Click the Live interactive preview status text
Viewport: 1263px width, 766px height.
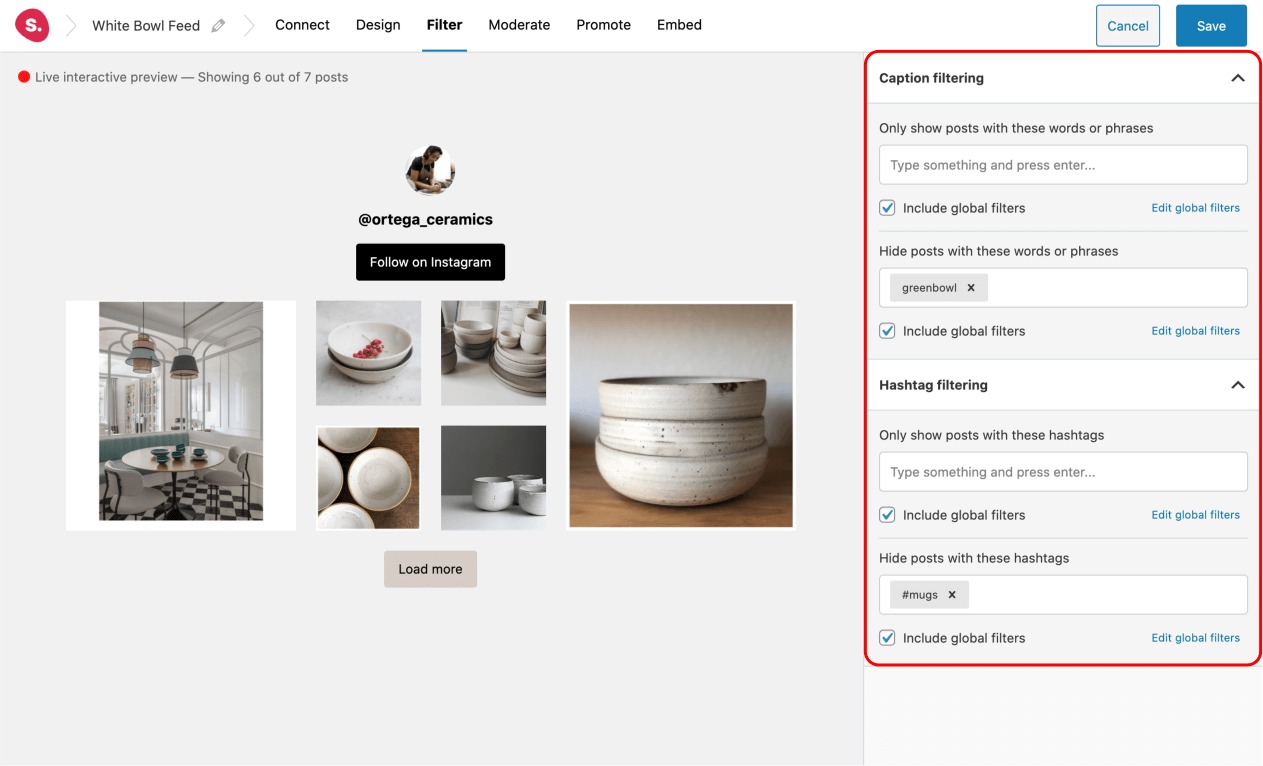pos(191,77)
